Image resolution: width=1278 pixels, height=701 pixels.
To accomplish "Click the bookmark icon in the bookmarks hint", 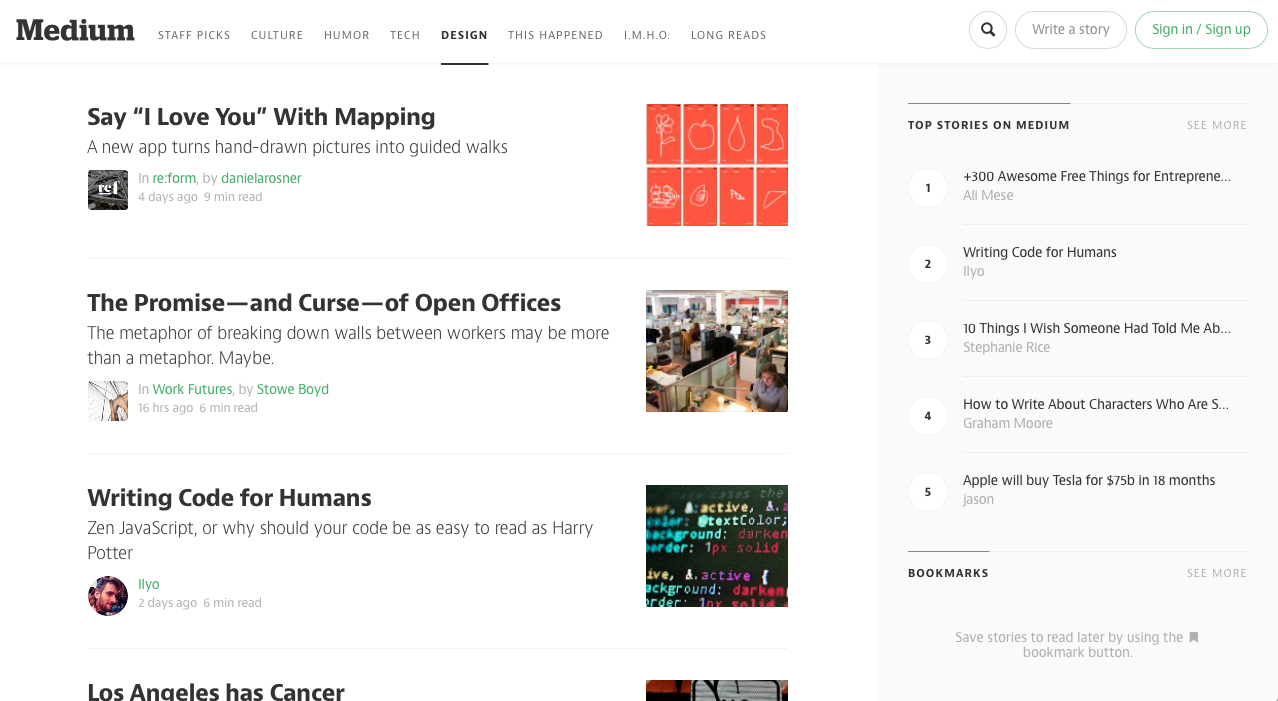I will pyautogui.click(x=1193, y=637).
